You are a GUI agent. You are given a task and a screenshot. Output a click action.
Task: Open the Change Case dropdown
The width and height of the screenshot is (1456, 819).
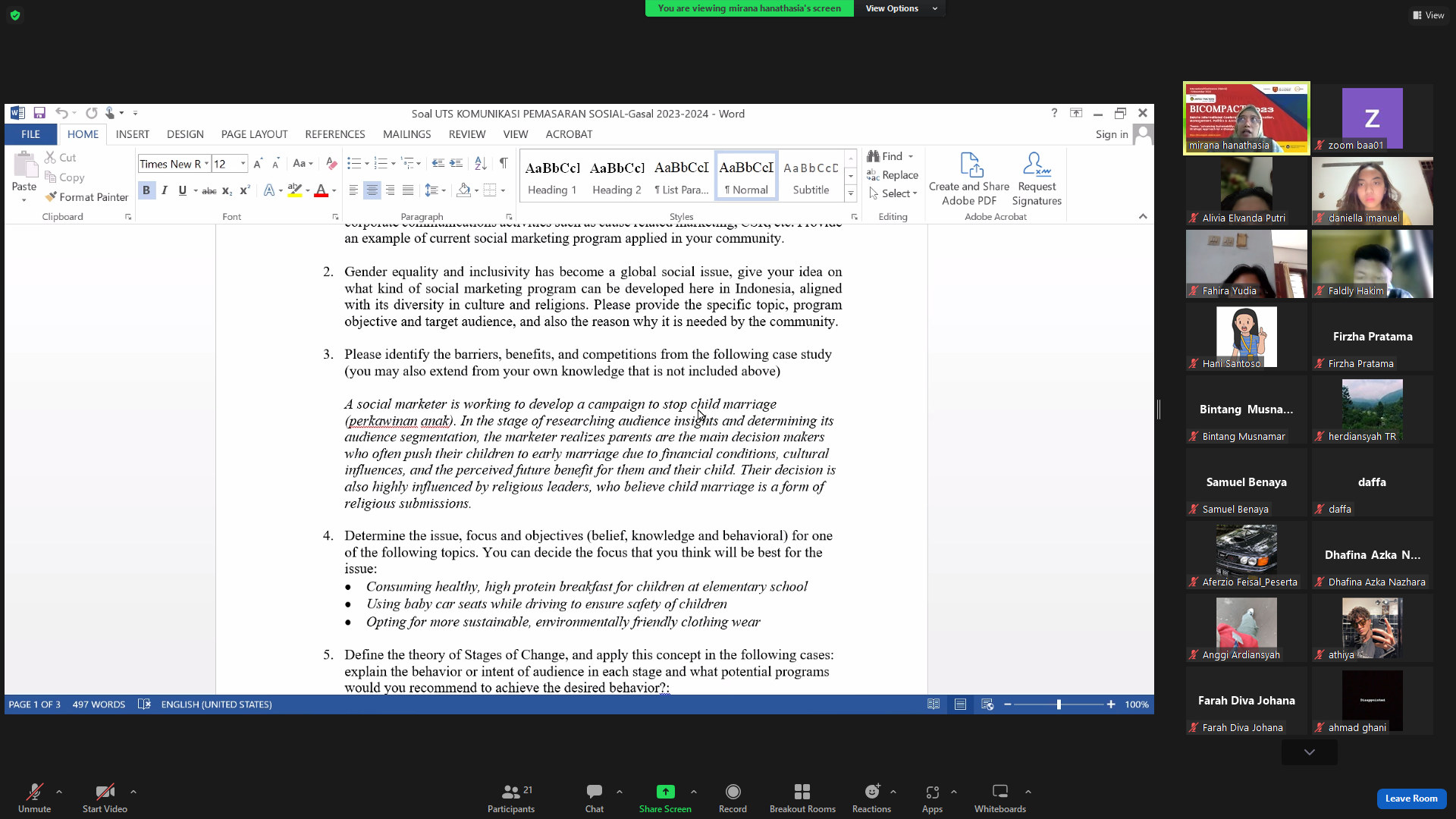[x=303, y=164]
